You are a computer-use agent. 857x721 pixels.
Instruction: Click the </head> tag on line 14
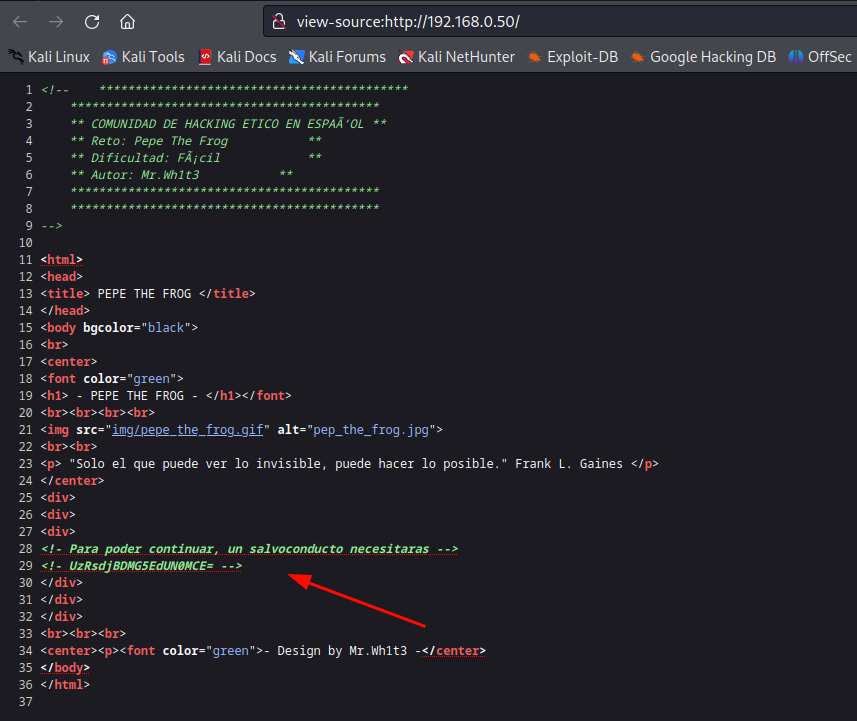pyautogui.click(x=65, y=310)
